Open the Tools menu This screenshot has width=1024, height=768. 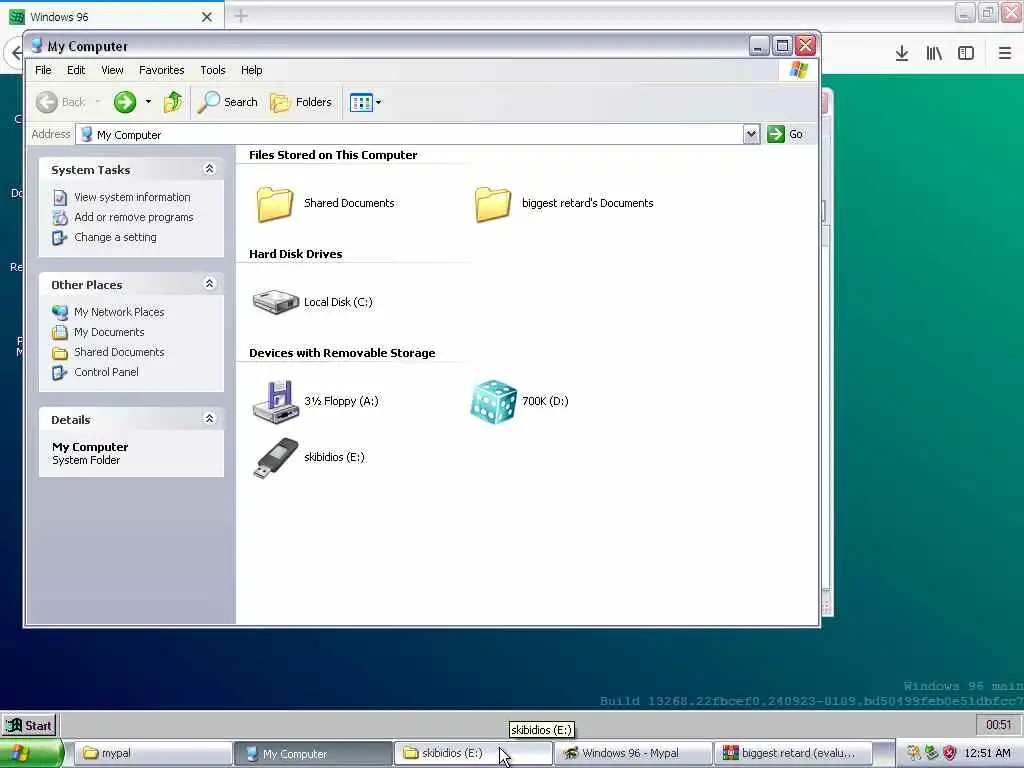pos(213,70)
